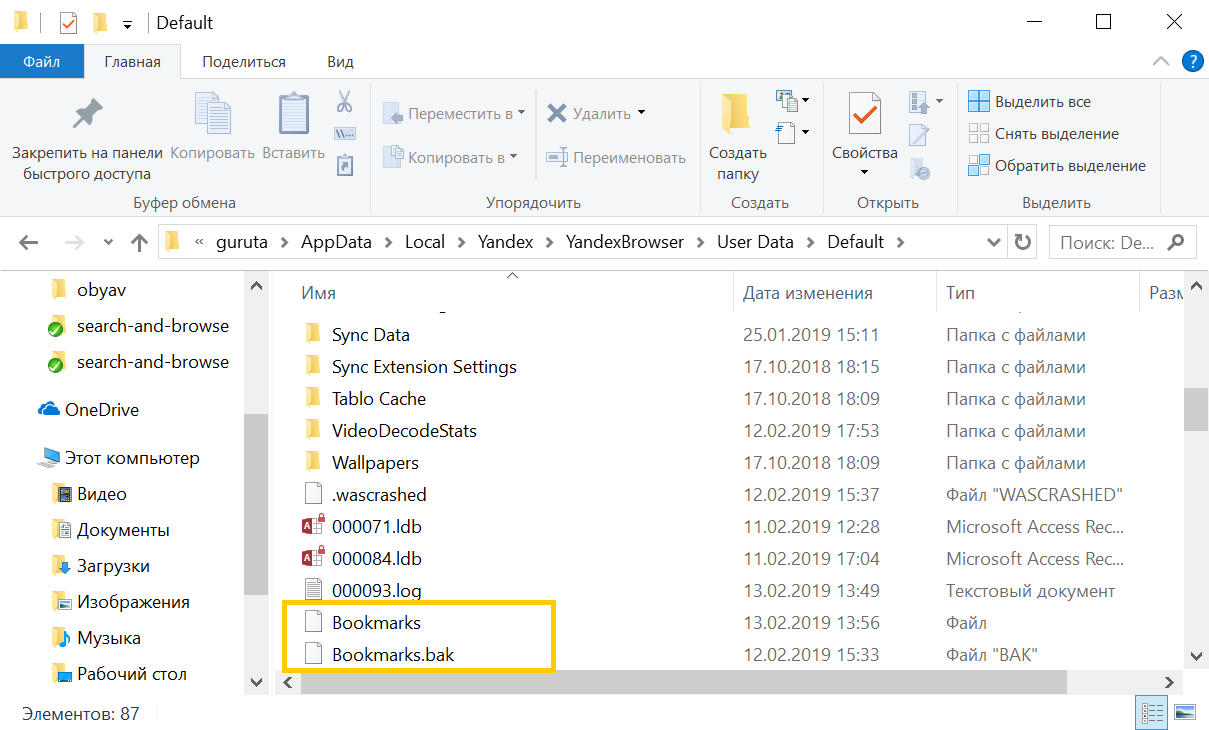Click the blue Help question mark button
The image size is (1209, 730).
tap(1192, 61)
